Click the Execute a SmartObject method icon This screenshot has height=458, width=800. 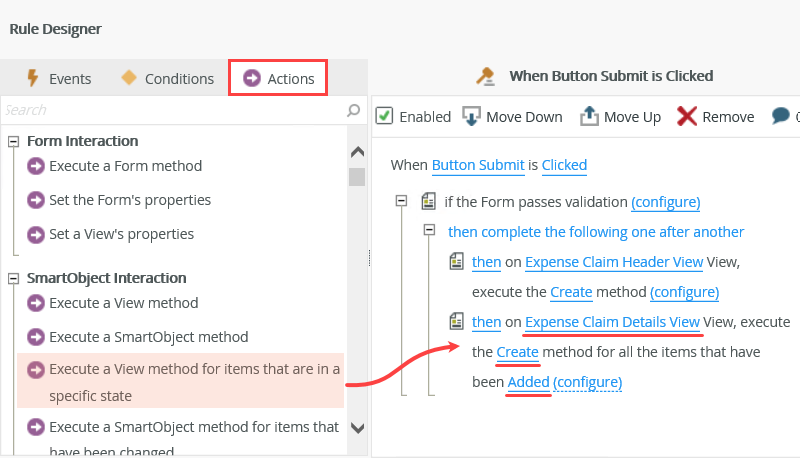pyautogui.click(x=36, y=337)
